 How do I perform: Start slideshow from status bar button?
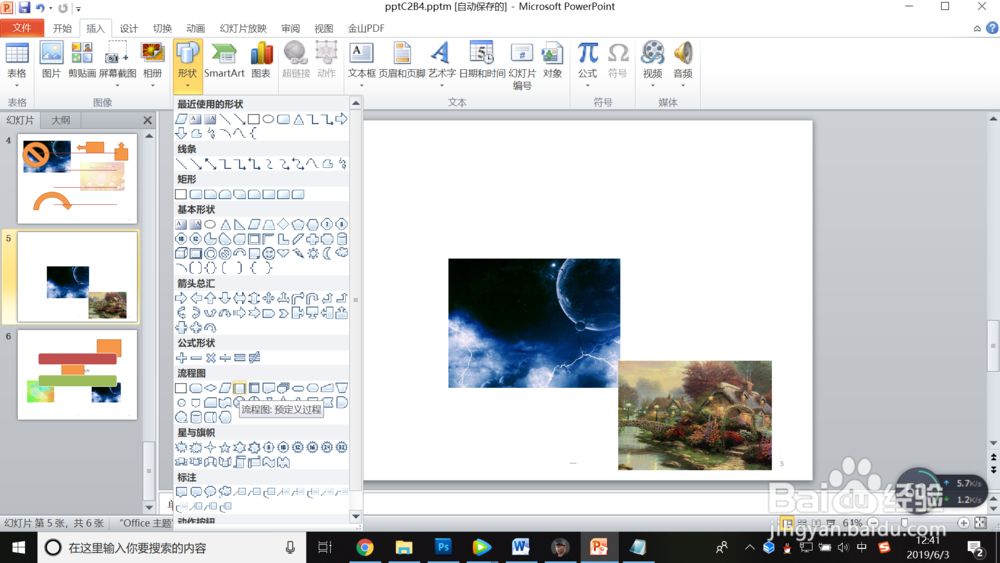pyautogui.click(x=830, y=523)
